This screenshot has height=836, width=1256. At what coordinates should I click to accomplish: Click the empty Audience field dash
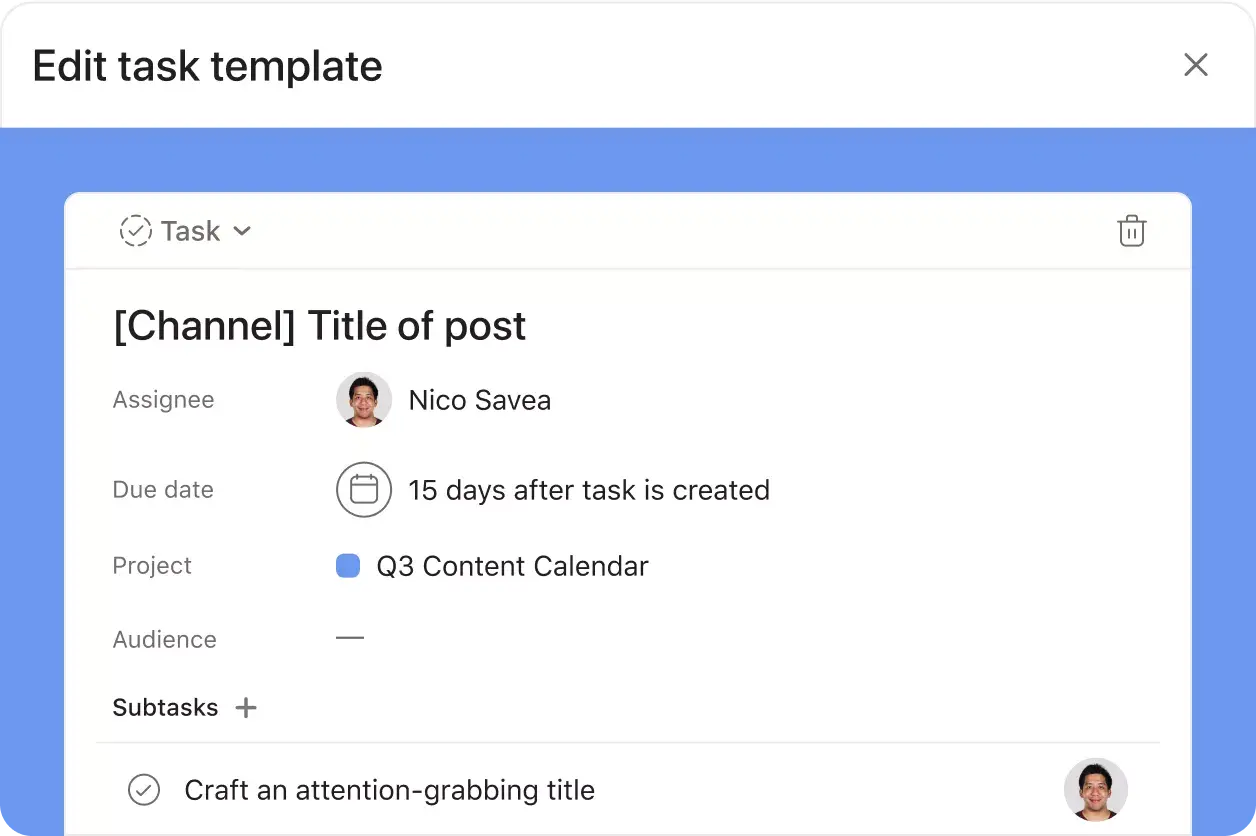(350, 638)
